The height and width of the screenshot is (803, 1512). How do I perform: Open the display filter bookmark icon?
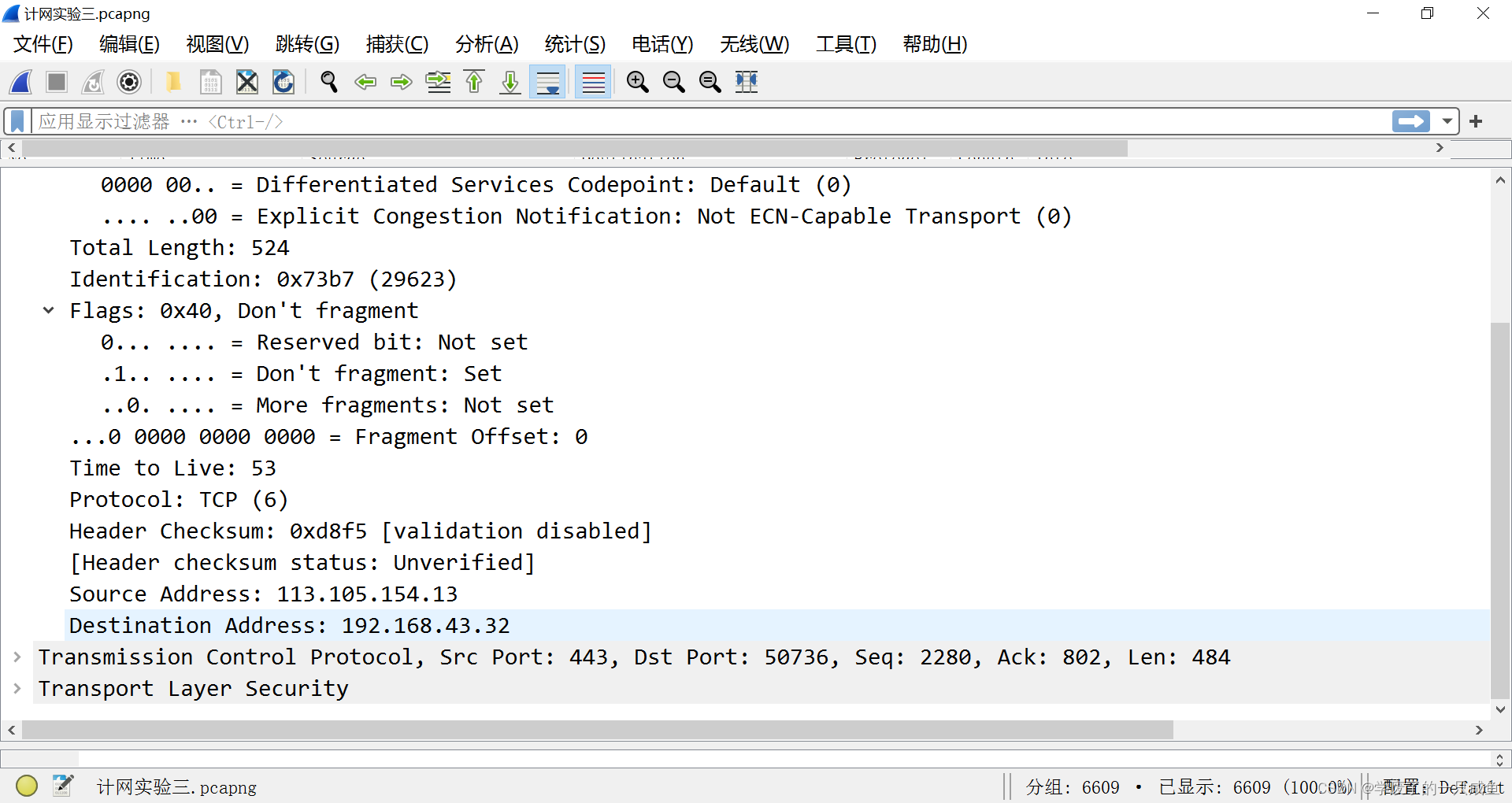17,121
